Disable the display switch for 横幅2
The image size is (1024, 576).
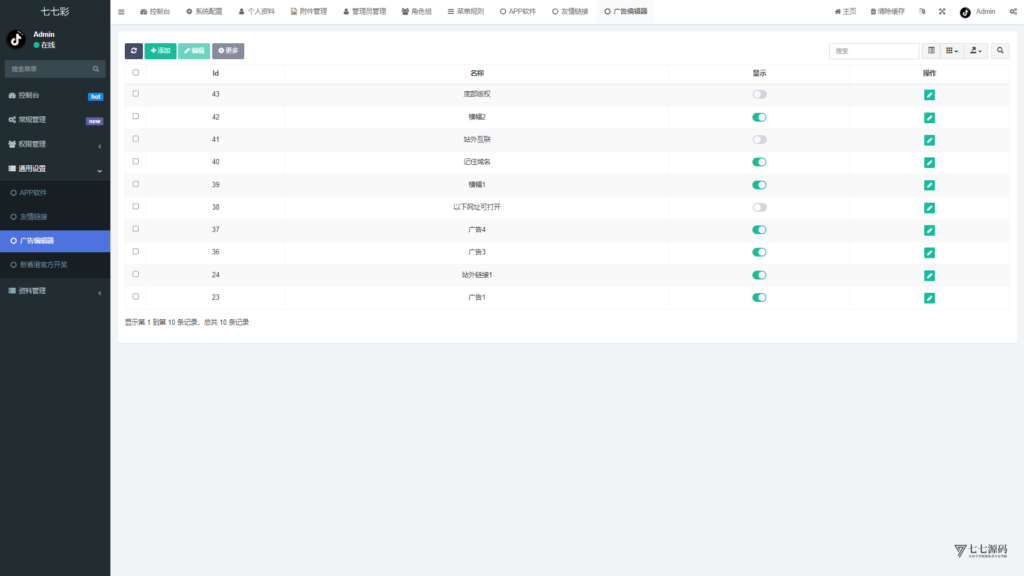(x=759, y=117)
